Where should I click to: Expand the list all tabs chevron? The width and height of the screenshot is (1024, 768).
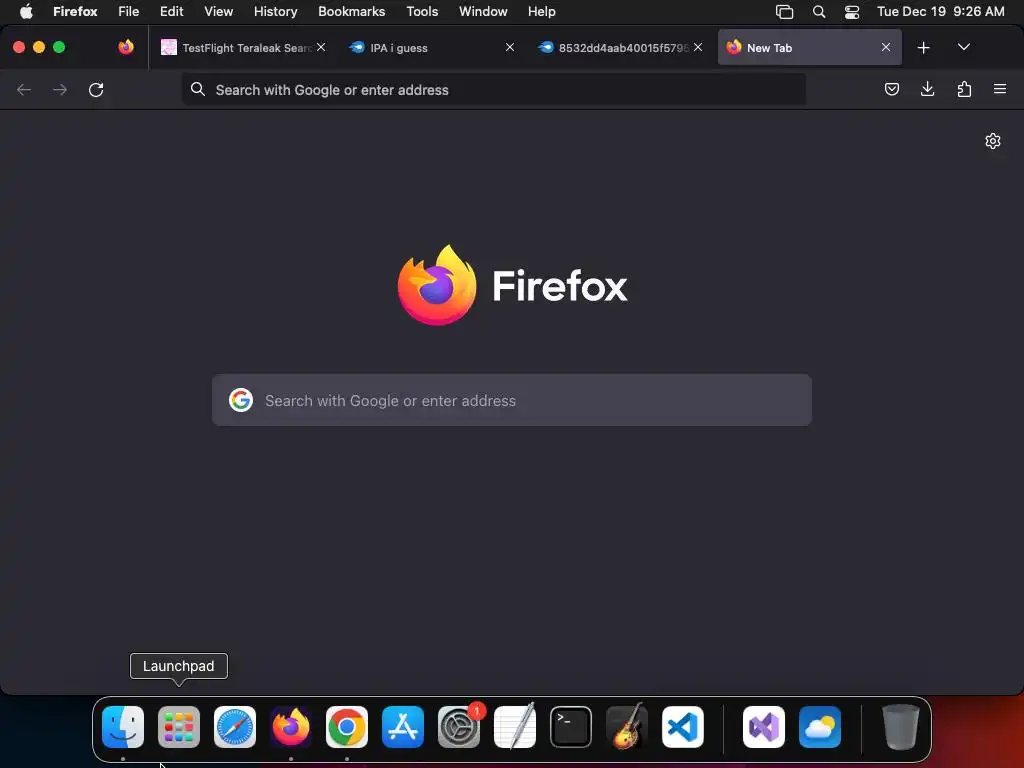tap(963, 47)
